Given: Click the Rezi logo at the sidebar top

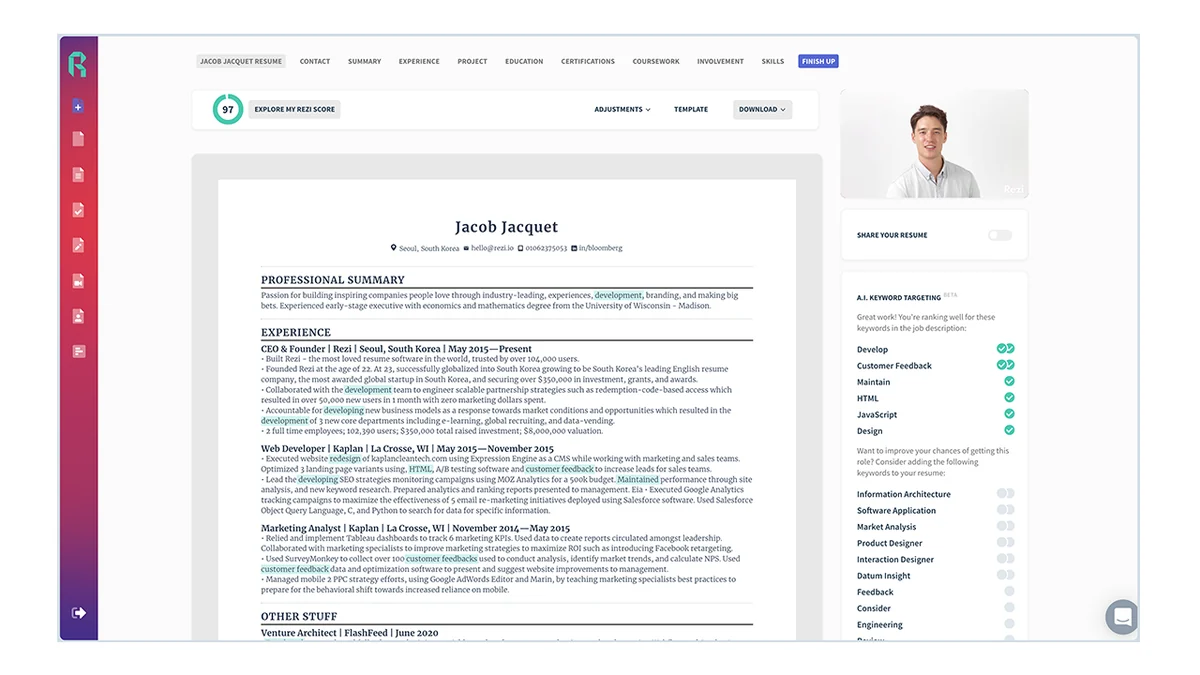Looking at the screenshot, I should click(78, 63).
